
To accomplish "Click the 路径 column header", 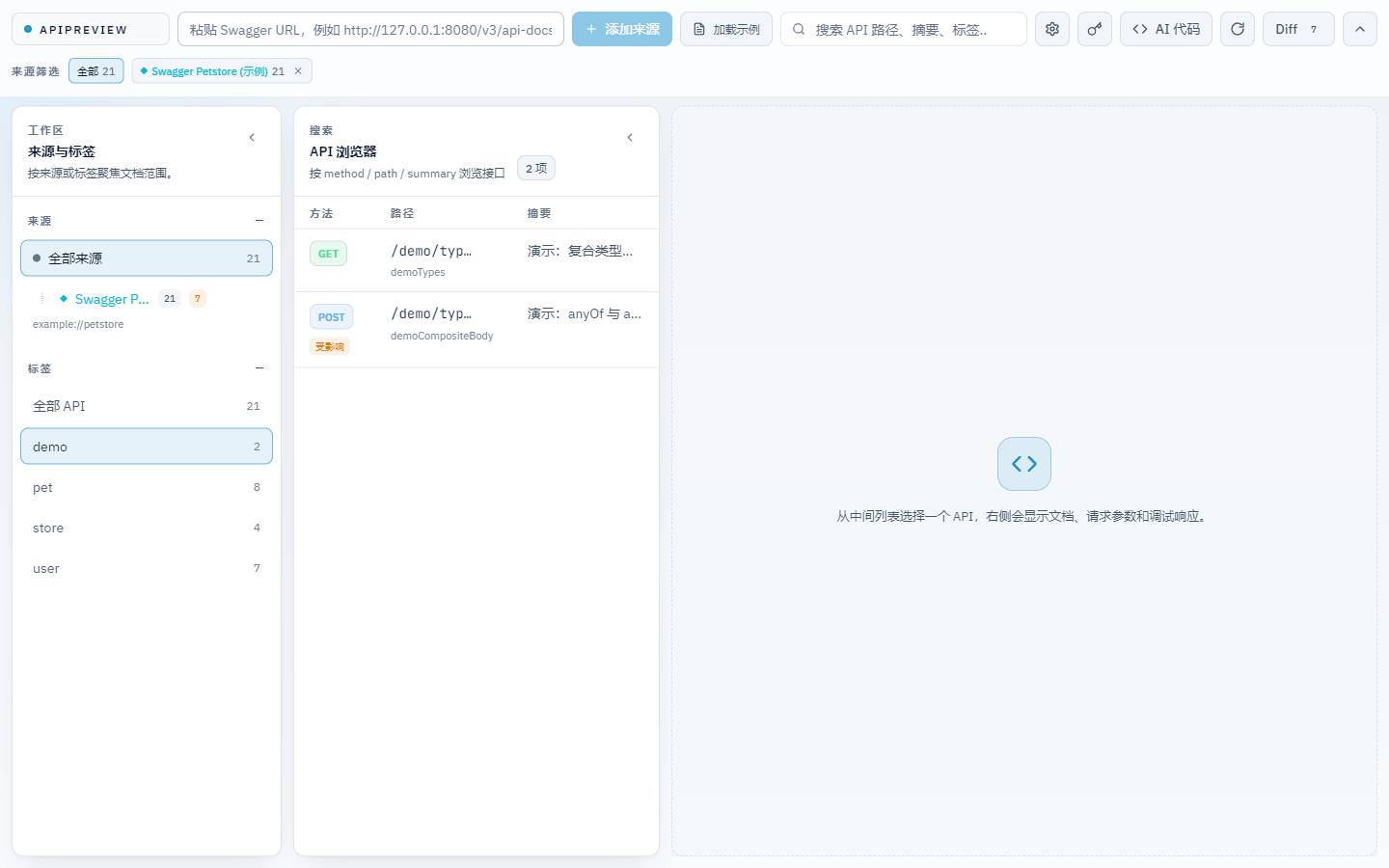I will [x=402, y=213].
